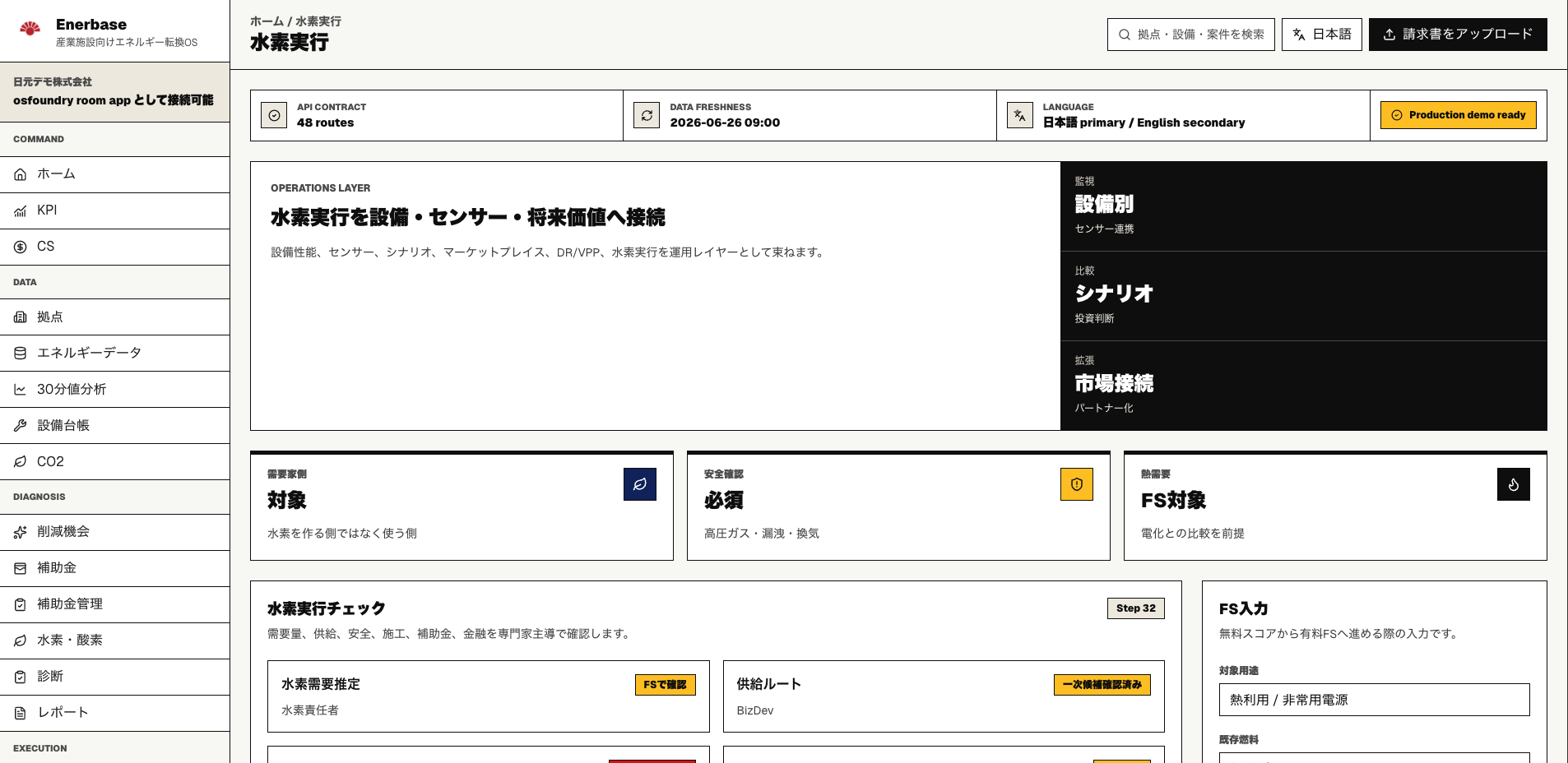1568x763 pixels.
Task: Click the shield icon on 安全確認 card
Action: click(x=1077, y=484)
